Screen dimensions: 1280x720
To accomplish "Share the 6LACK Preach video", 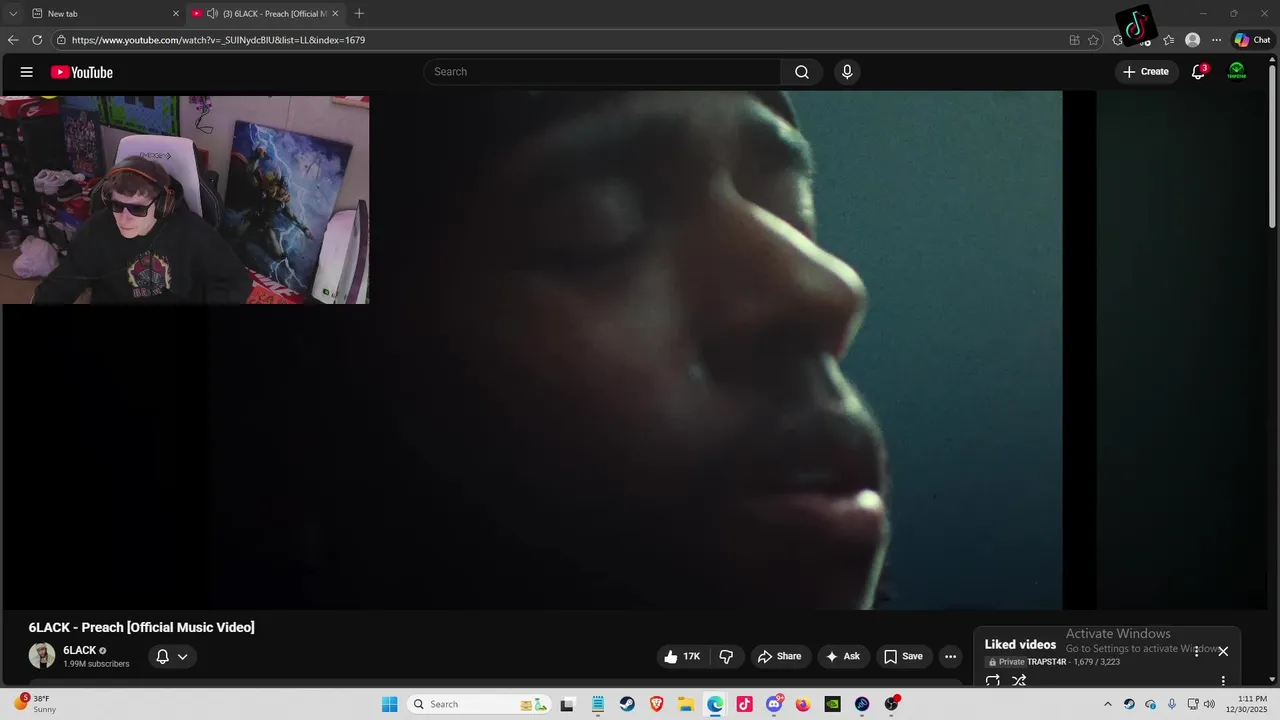I will (780, 657).
